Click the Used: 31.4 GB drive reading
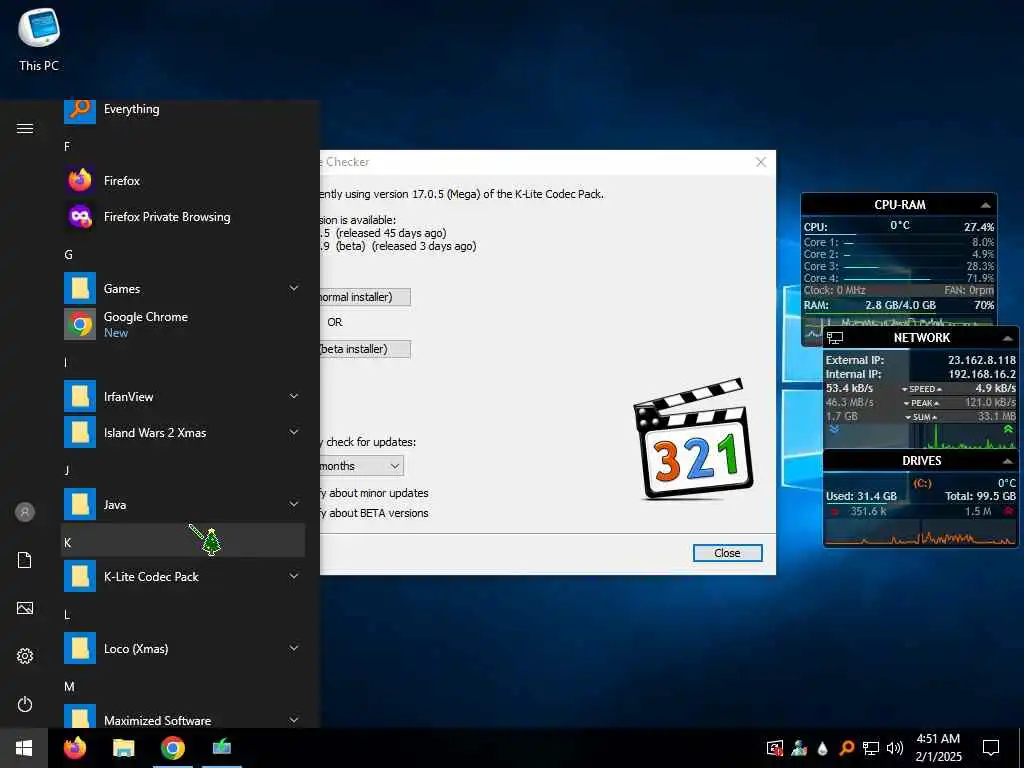Image resolution: width=1024 pixels, height=768 pixels. click(x=861, y=496)
